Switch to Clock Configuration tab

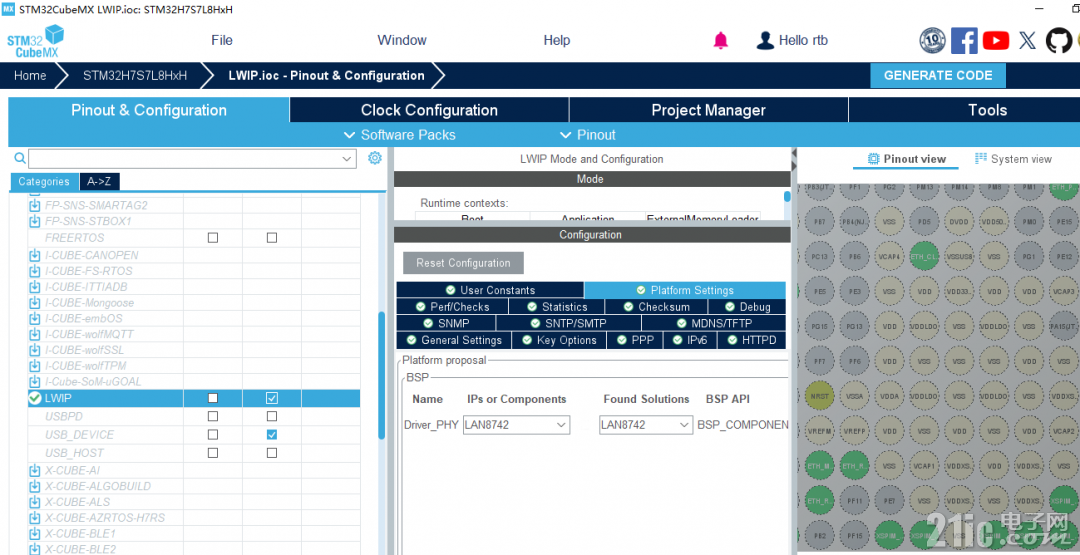(429, 110)
